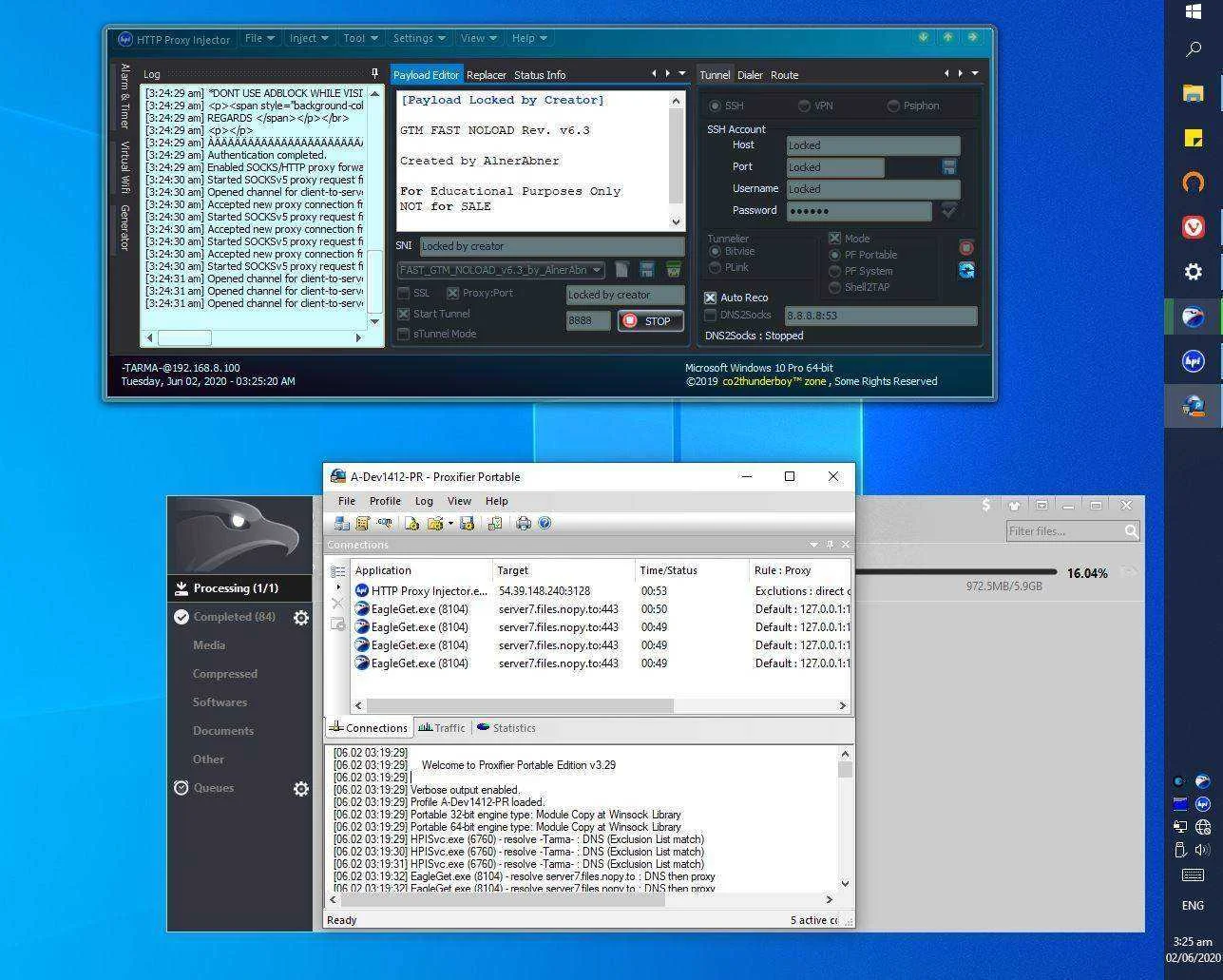1223x980 pixels.
Task: Open Sticky Notes from the taskbar
Action: pyautogui.click(x=1194, y=138)
